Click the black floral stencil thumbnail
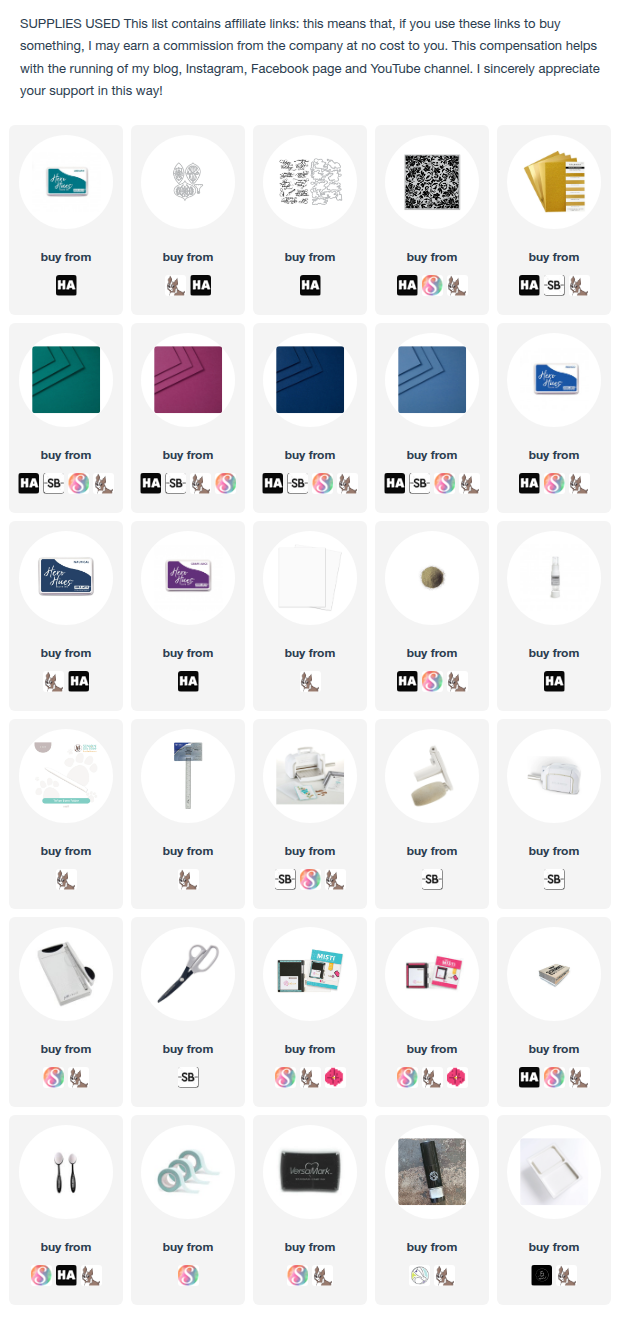This screenshot has width=620, height=1325. 432,182
